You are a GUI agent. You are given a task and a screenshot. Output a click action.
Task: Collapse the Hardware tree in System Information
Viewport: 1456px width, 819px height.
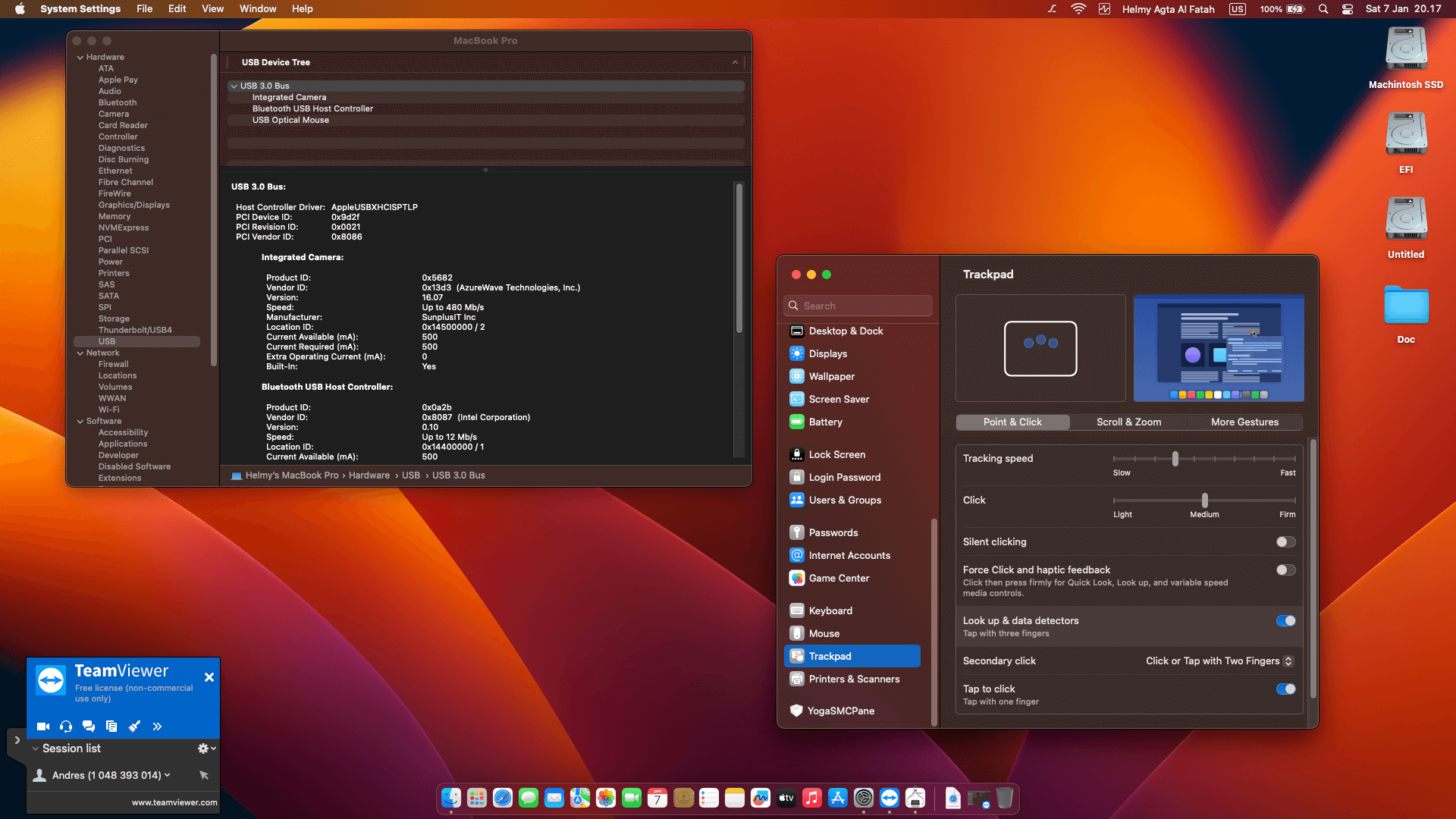(80, 57)
